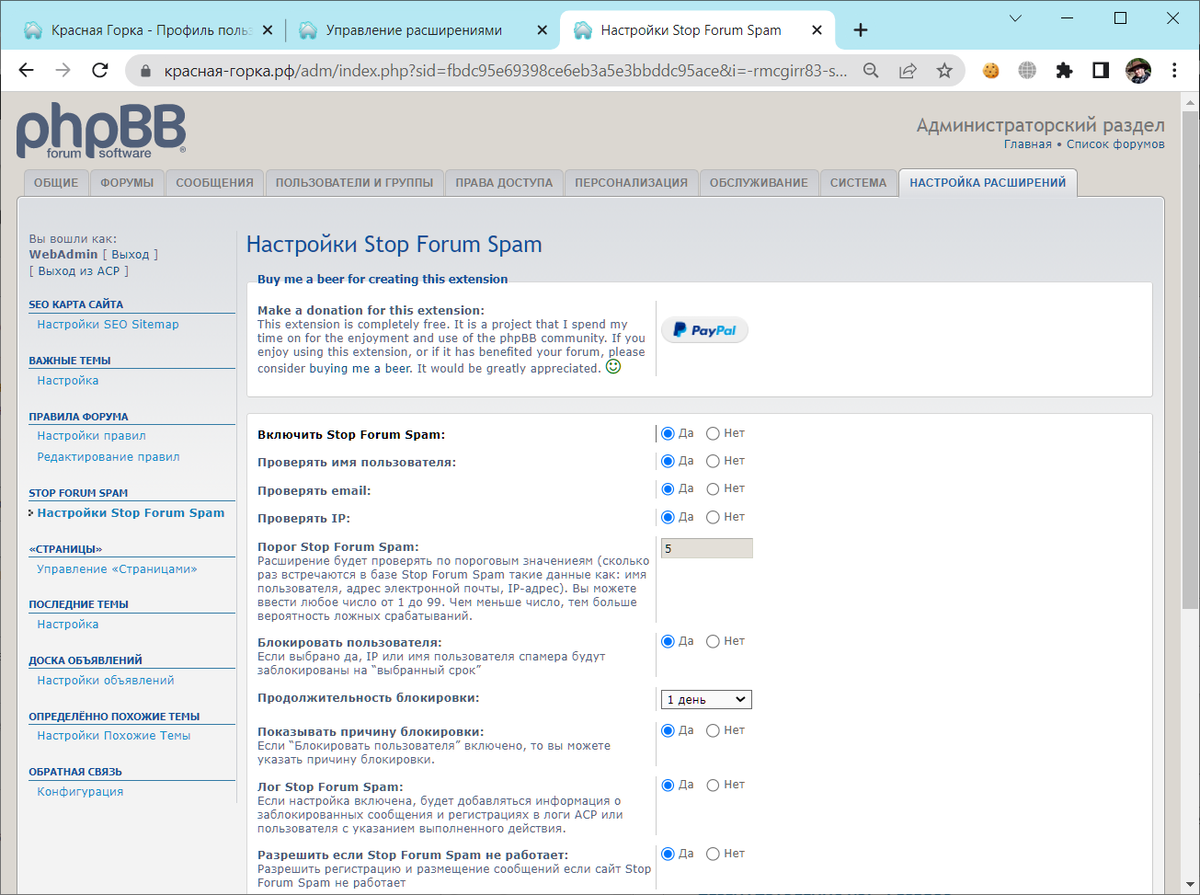Select Да for Разрешить если не работает
Image resolution: width=1200 pixels, height=895 pixels.
(668, 854)
